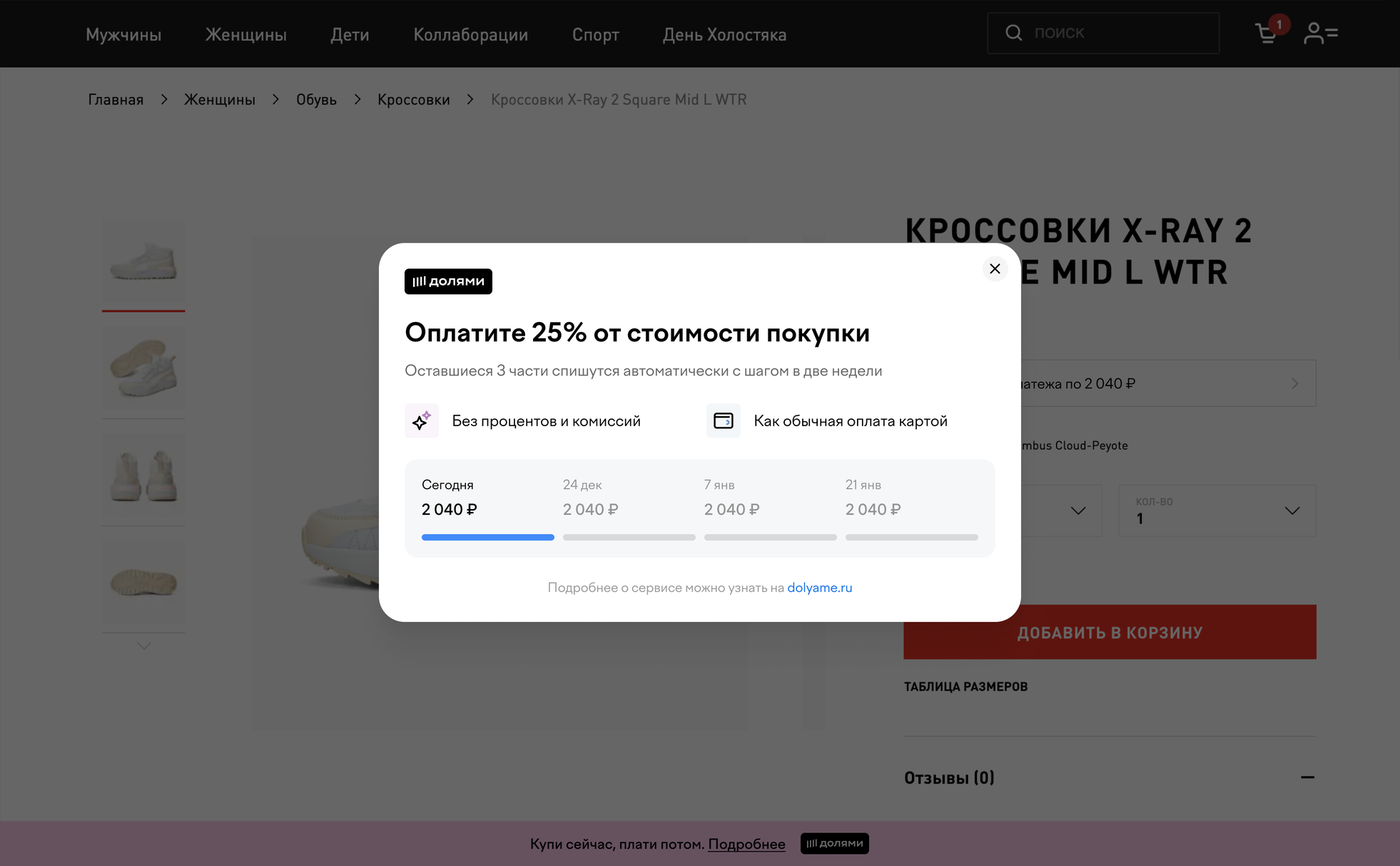Select the fourth thumbnail showing outsole

tap(143, 583)
